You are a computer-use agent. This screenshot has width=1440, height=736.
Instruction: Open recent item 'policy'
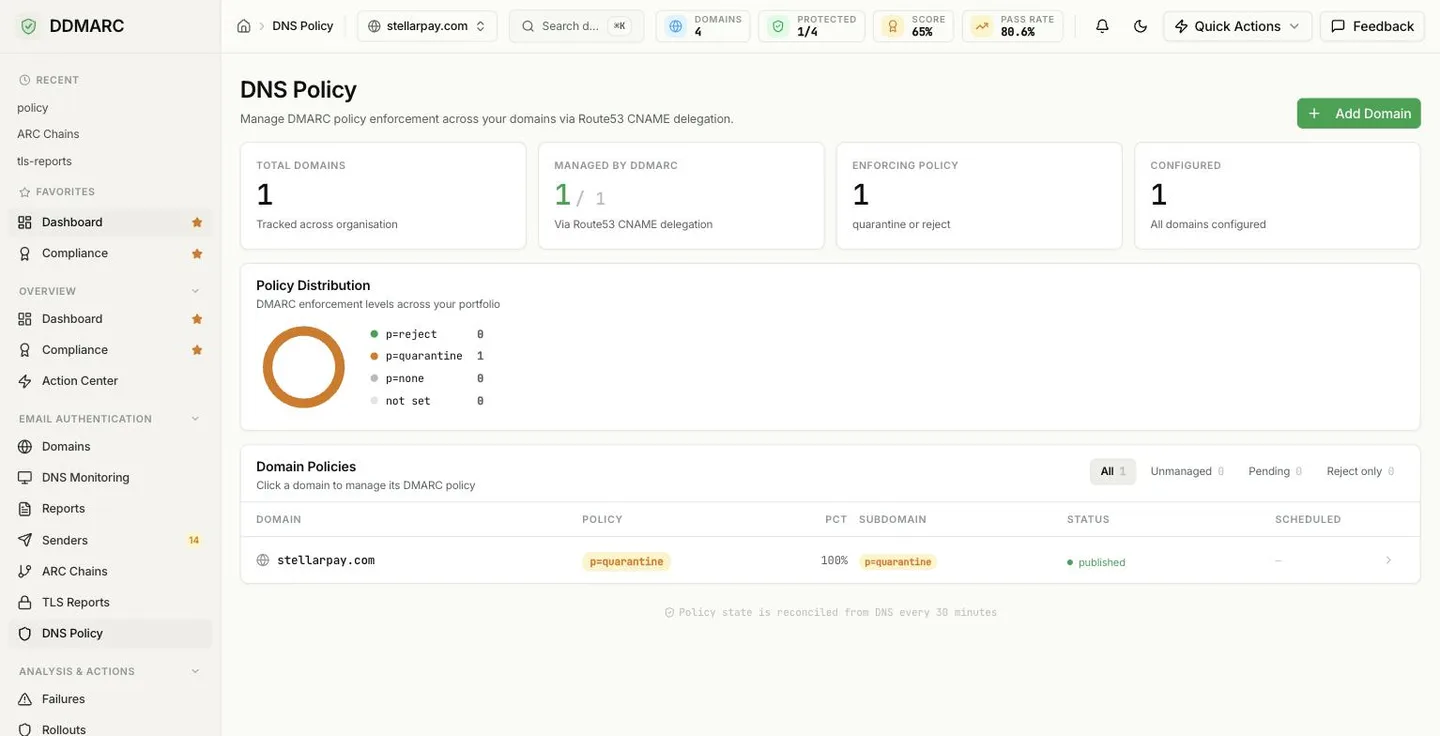(x=33, y=107)
